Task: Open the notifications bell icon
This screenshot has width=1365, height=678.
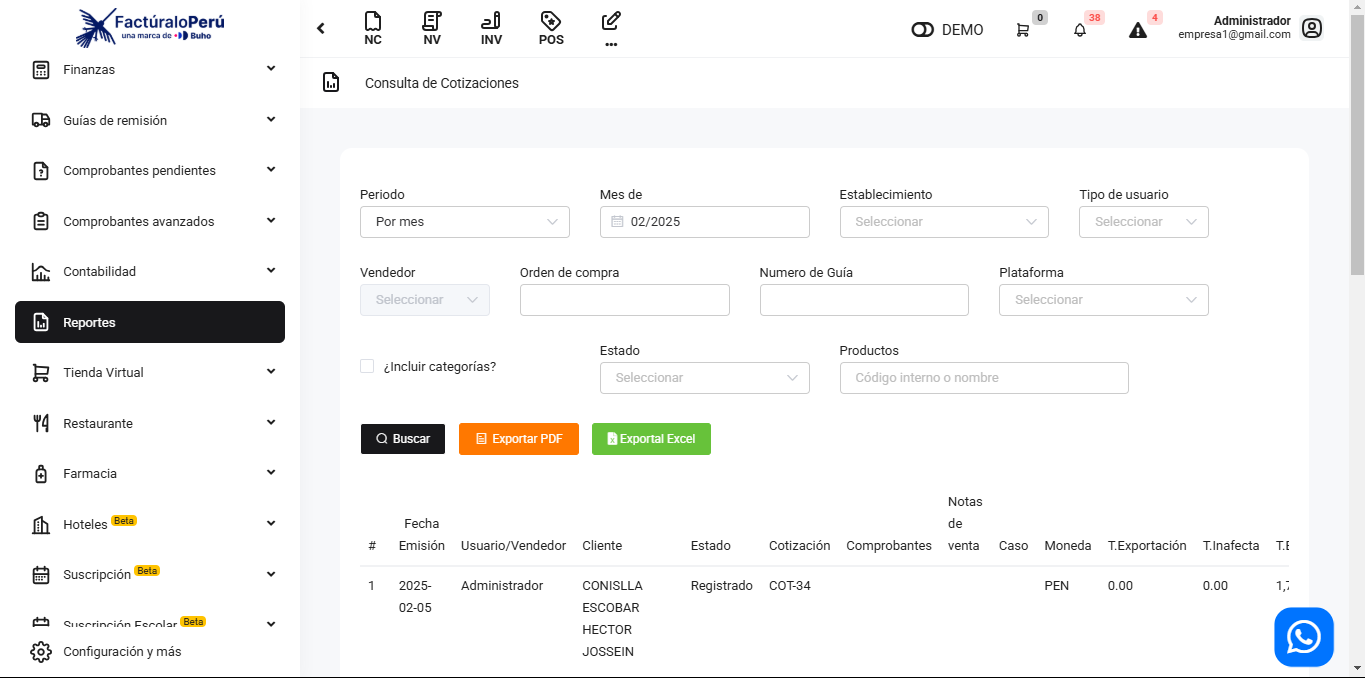Action: (1080, 30)
